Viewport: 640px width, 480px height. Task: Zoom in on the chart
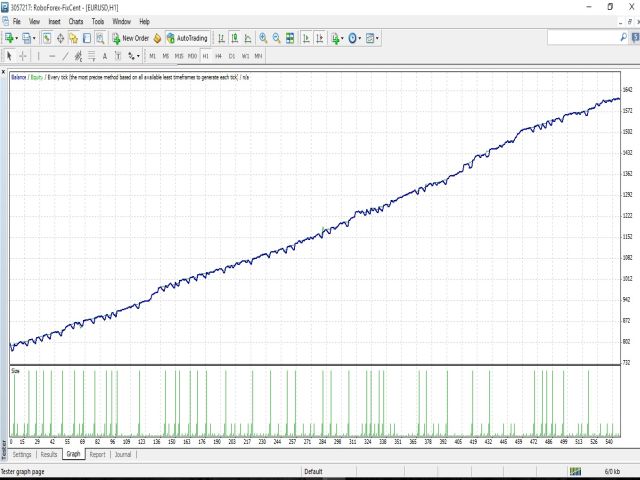pos(263,38)
